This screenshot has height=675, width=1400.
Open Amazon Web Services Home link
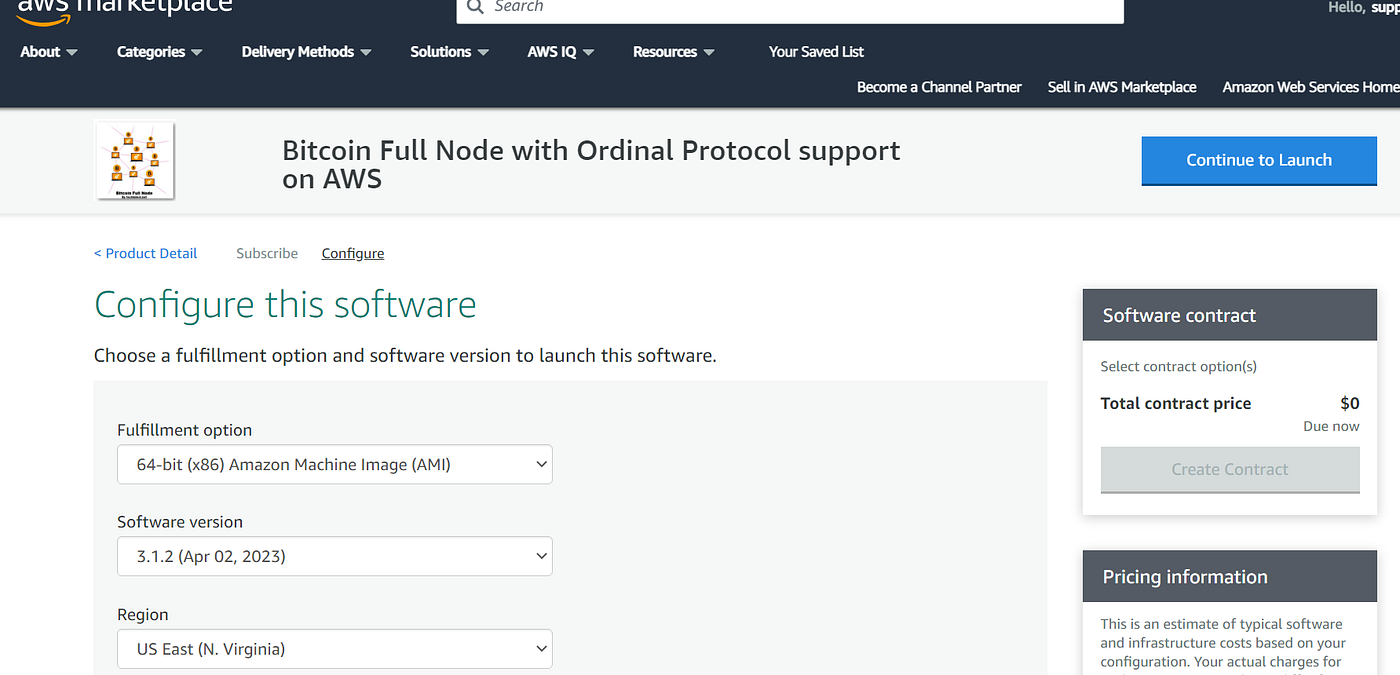[x=1311, y=87]
